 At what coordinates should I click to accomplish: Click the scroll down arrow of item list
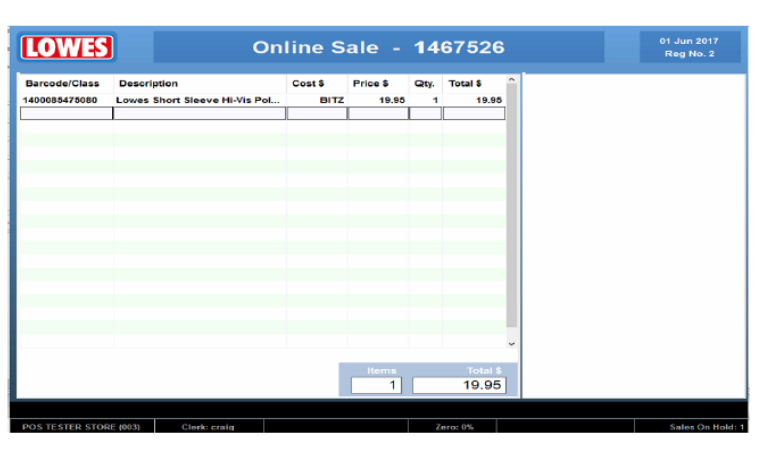(x=511, y=344)
